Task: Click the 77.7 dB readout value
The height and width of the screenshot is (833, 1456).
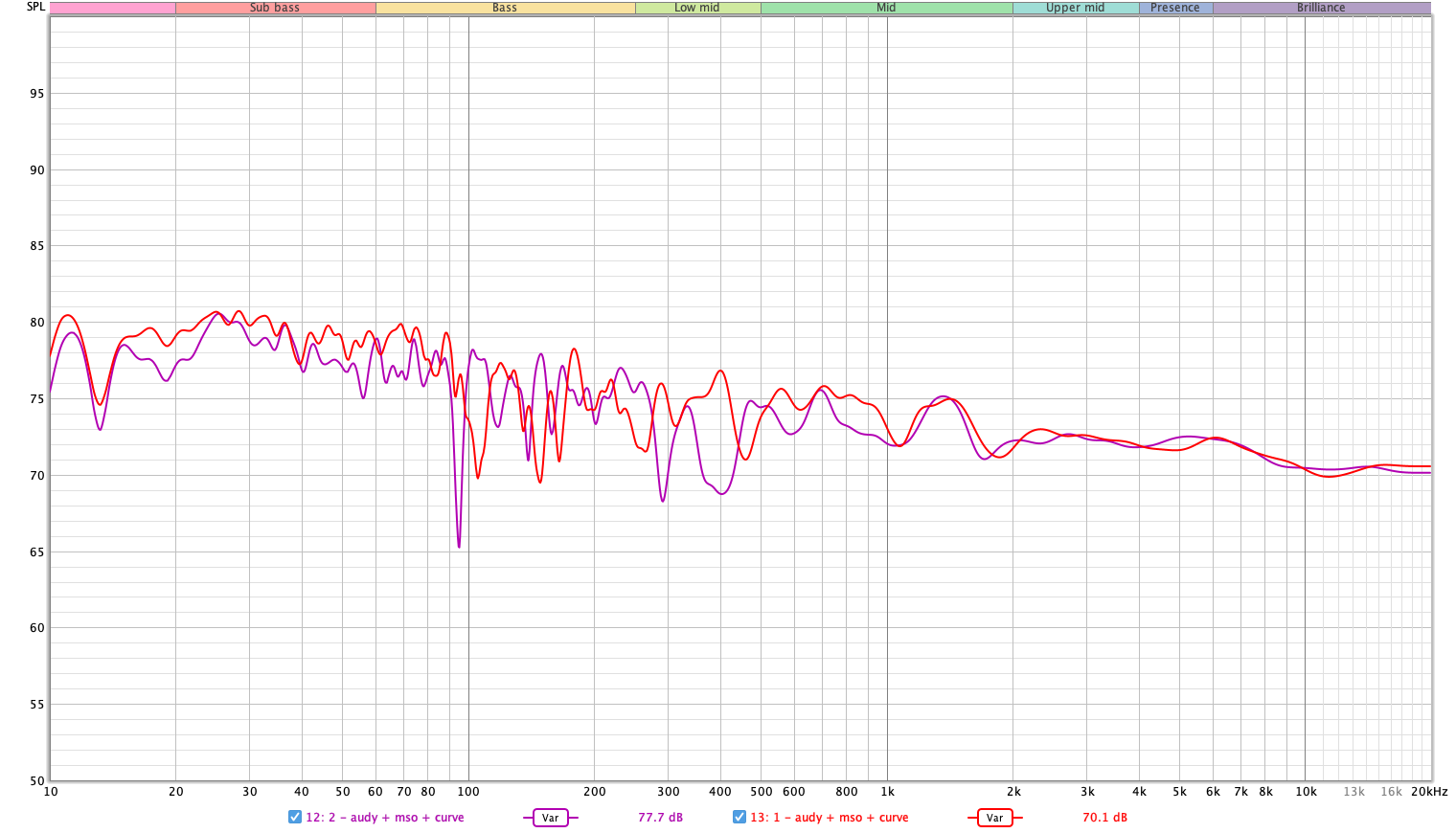Action: (661, 818)
